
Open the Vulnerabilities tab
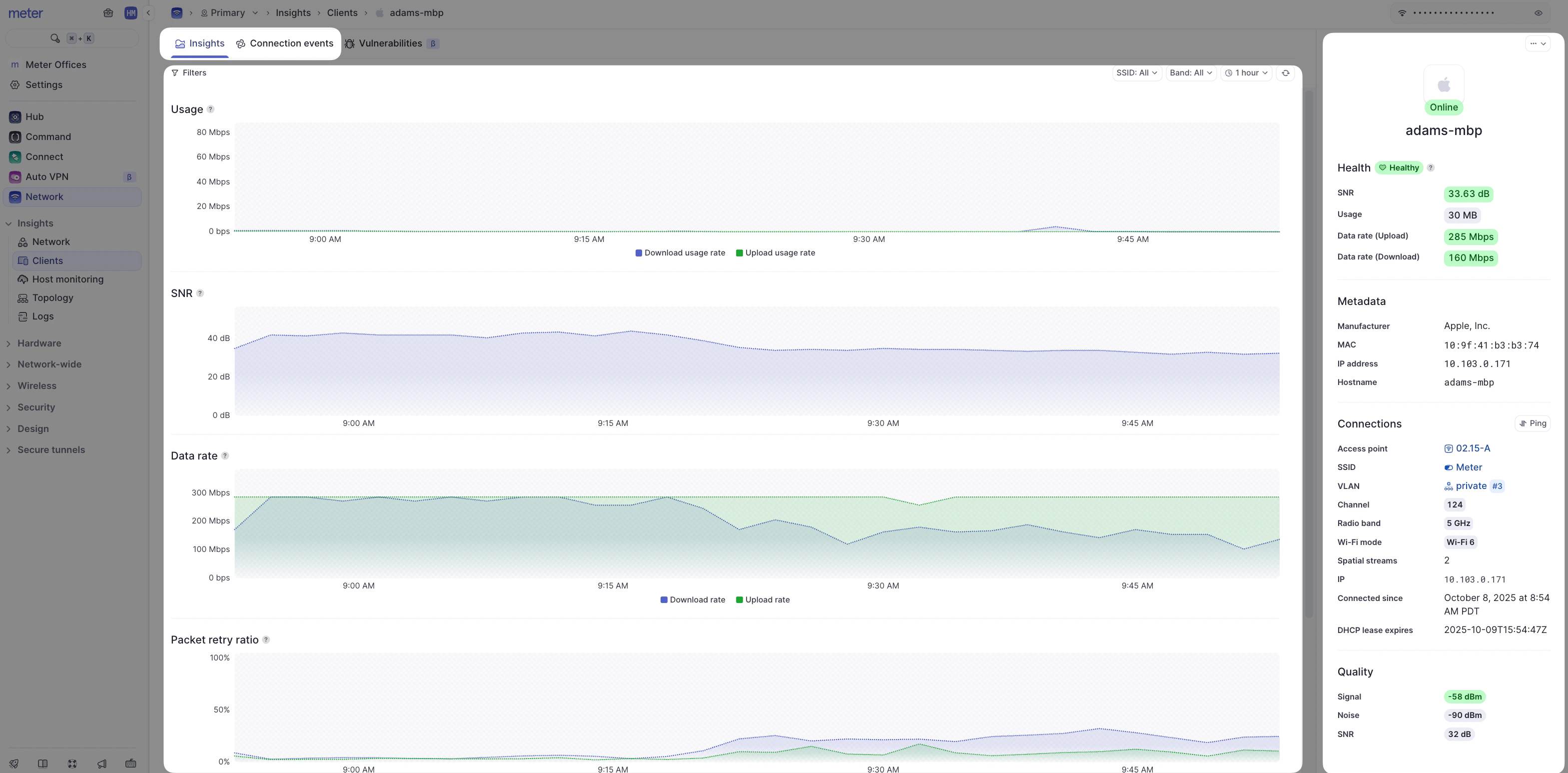[390, 43]
